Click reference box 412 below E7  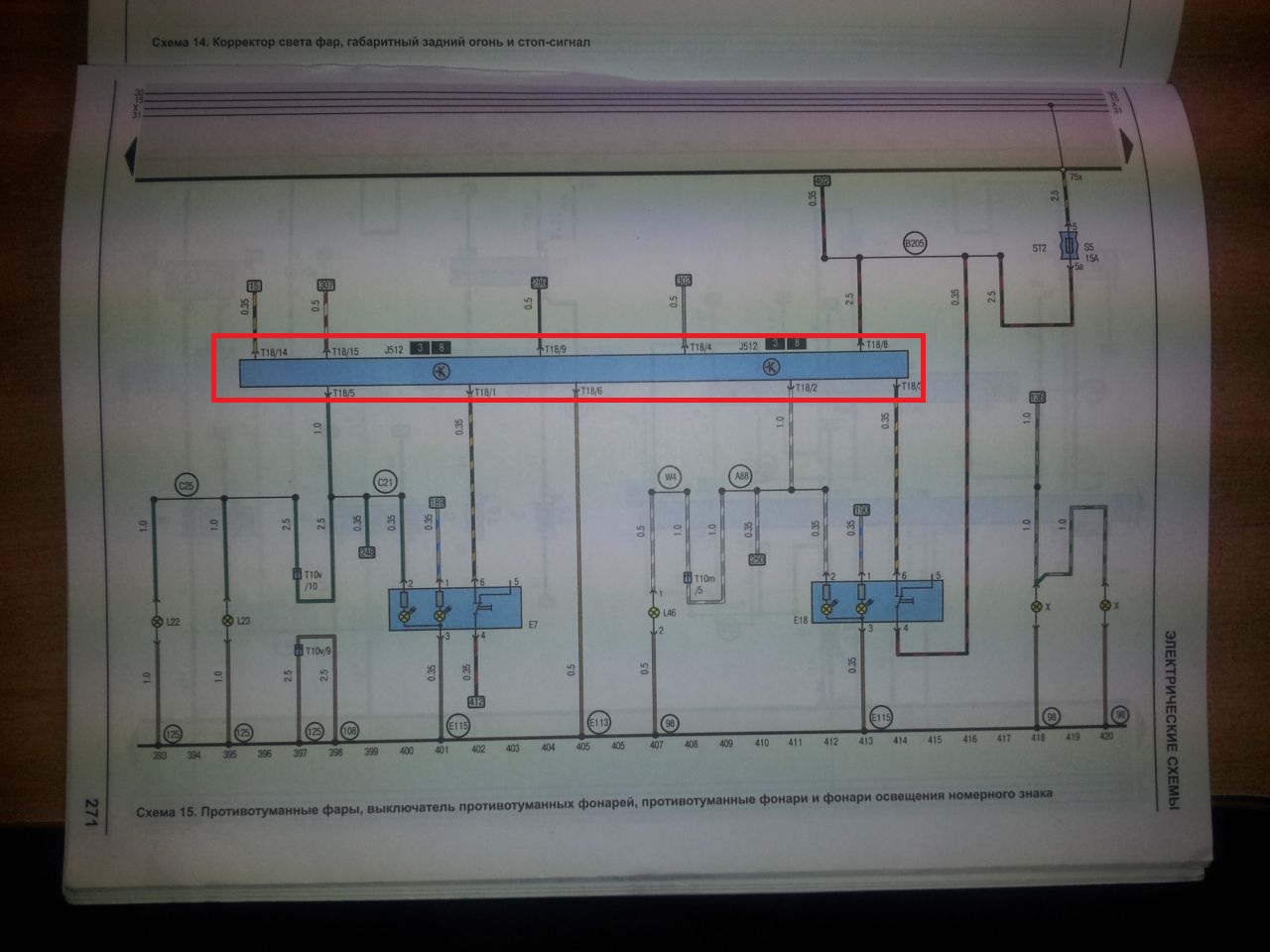tap(478, 703)
